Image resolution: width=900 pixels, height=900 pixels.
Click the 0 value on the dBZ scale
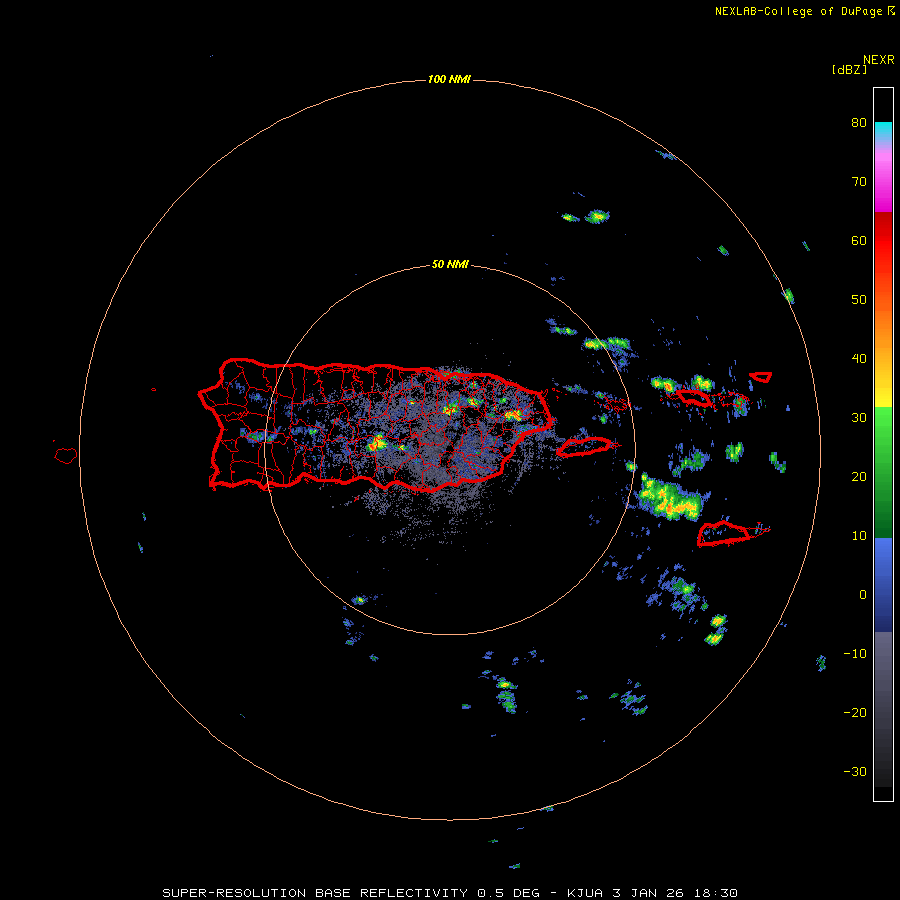[x=863, y=595]
